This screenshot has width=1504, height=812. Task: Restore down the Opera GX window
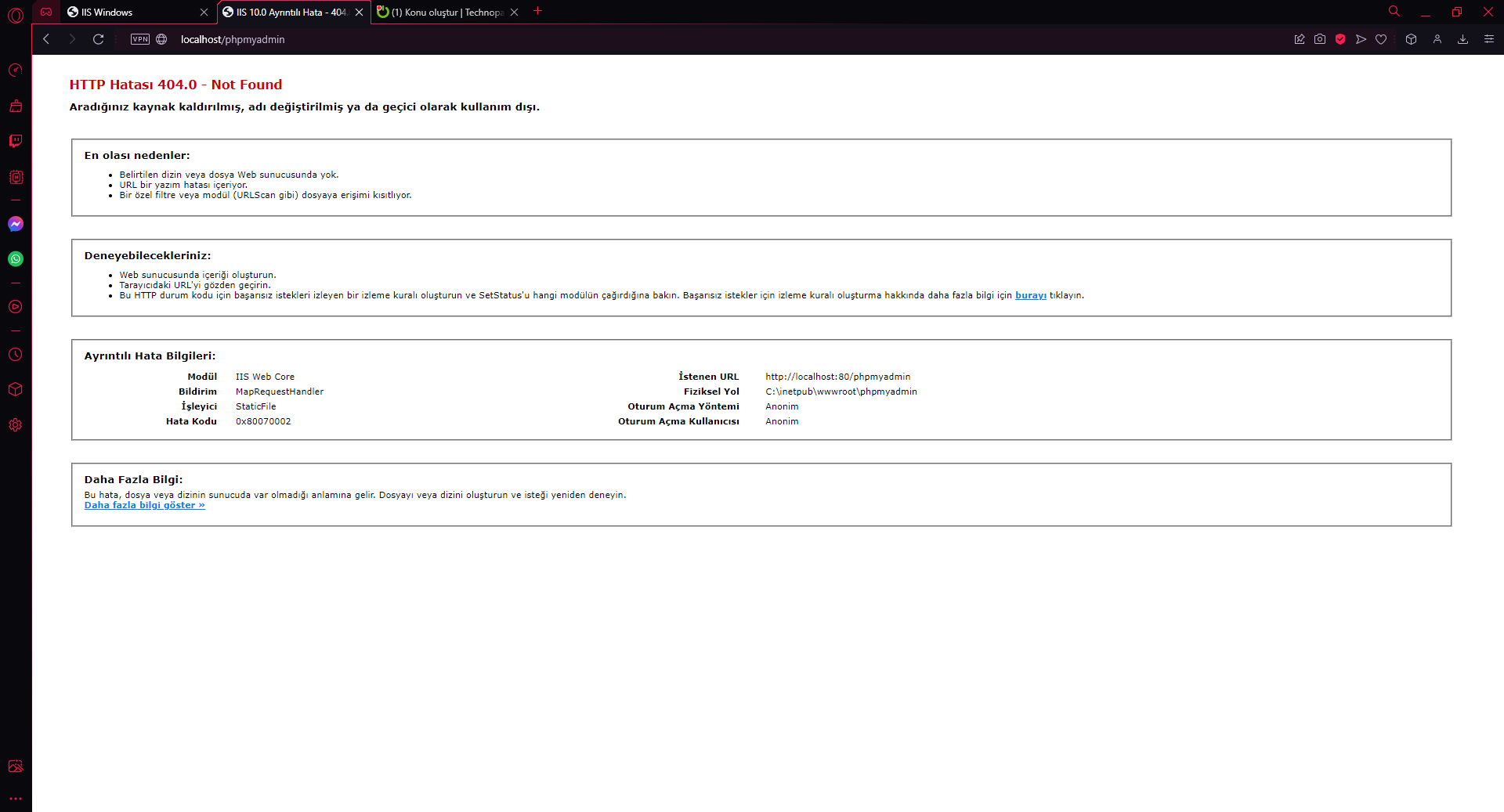tap(1457, 12)
